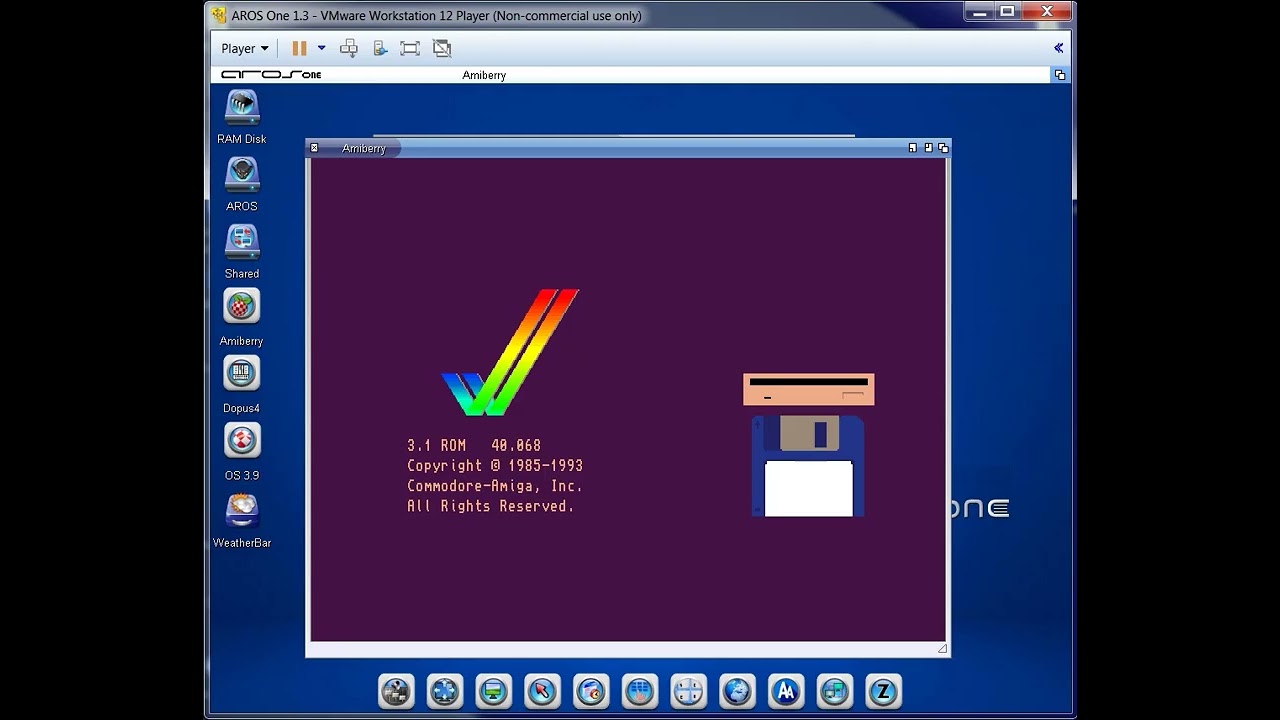Select the AROS drive icon
The height and width of the screenshot is (720, 1280).
click(242, 174)
